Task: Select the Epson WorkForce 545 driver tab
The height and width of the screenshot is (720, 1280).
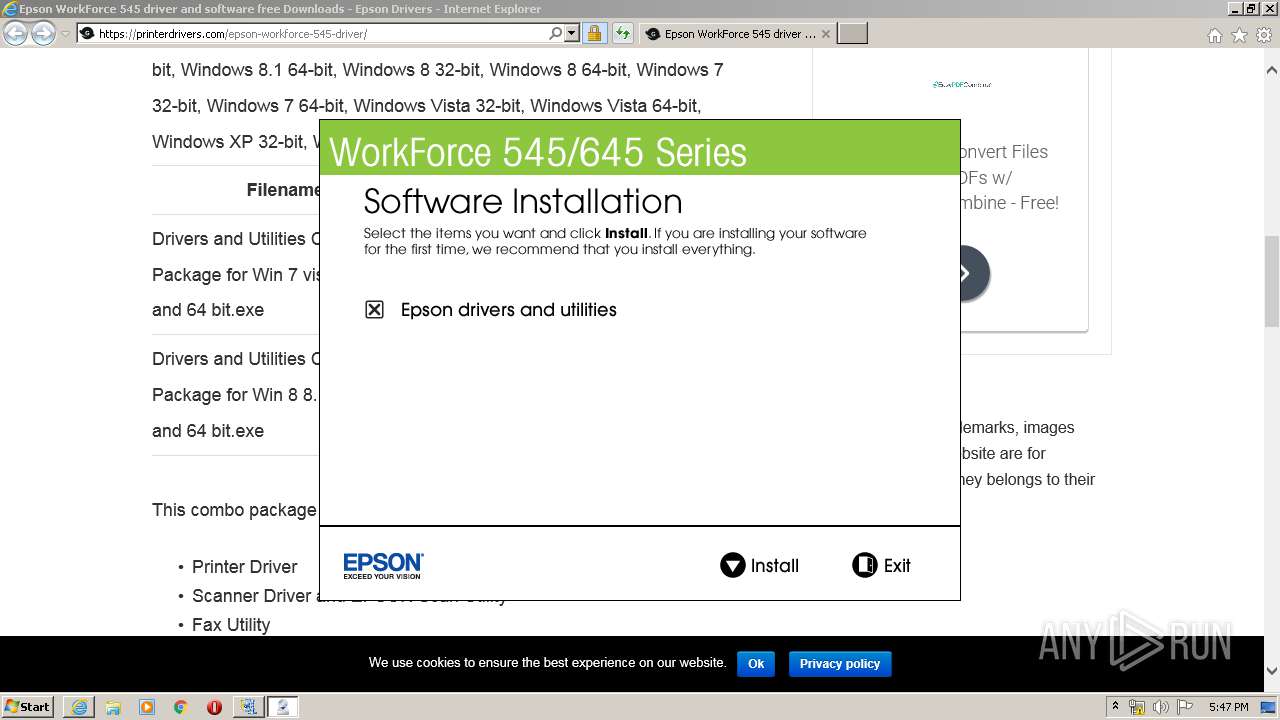Action: 738,33
